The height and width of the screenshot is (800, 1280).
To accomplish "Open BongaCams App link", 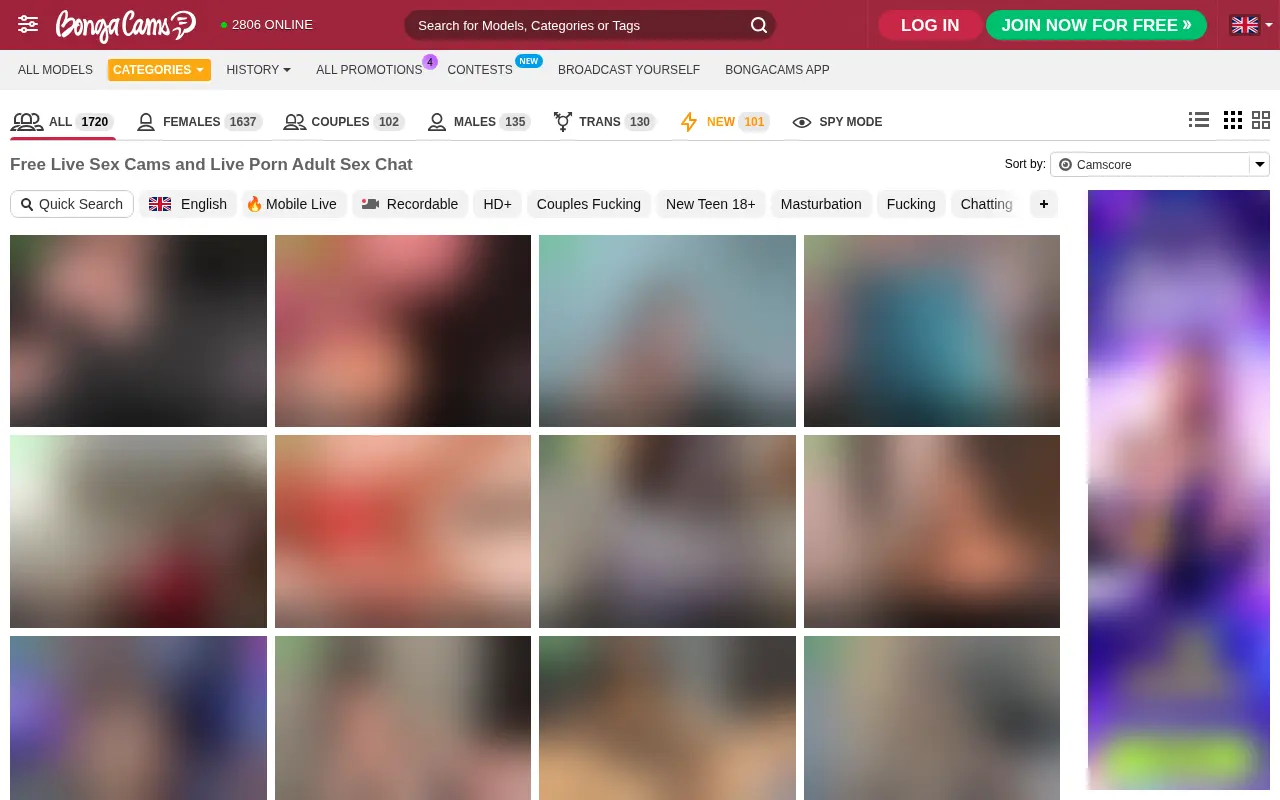I will [777, 70].
